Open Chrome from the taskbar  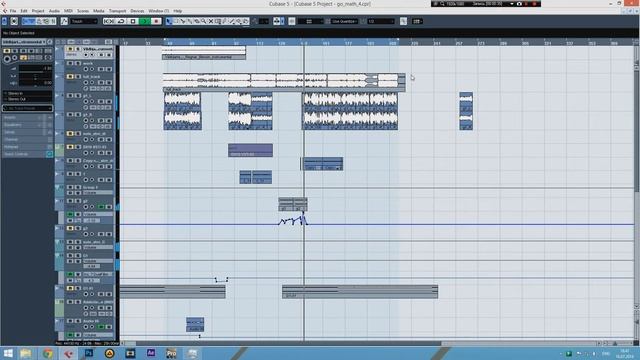[48, 353]
